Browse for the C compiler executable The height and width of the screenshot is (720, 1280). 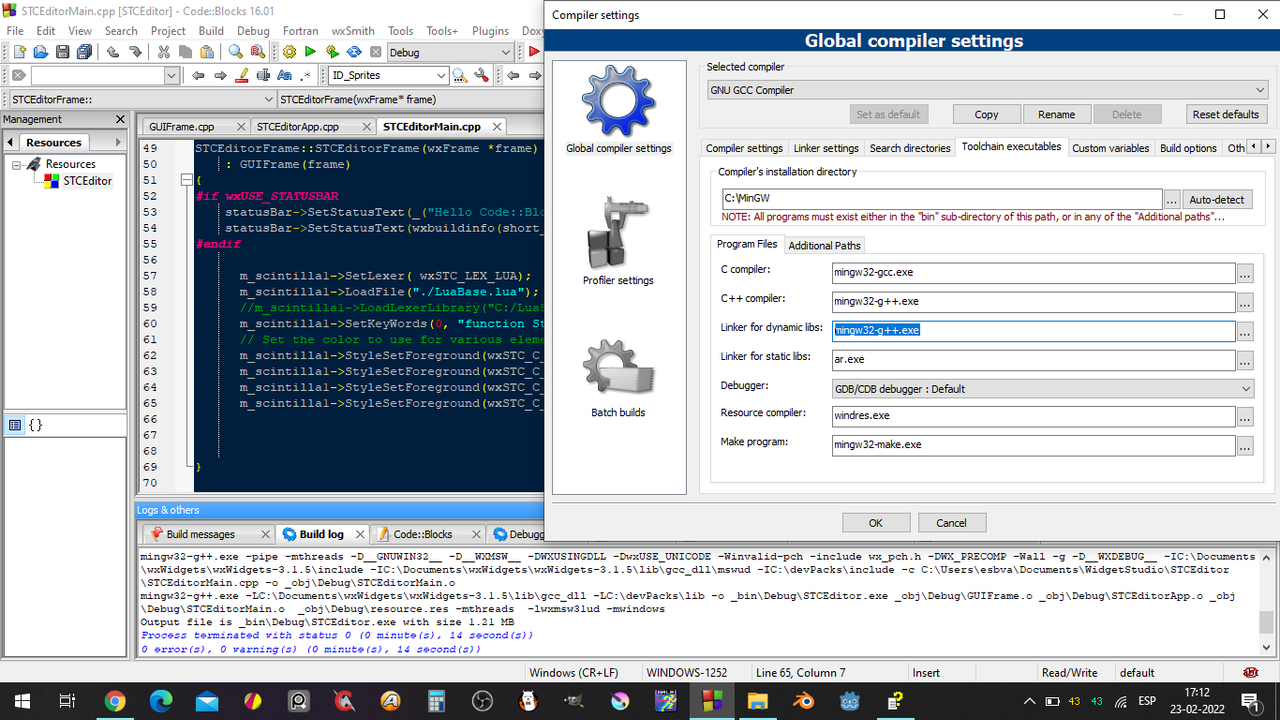1245,273
